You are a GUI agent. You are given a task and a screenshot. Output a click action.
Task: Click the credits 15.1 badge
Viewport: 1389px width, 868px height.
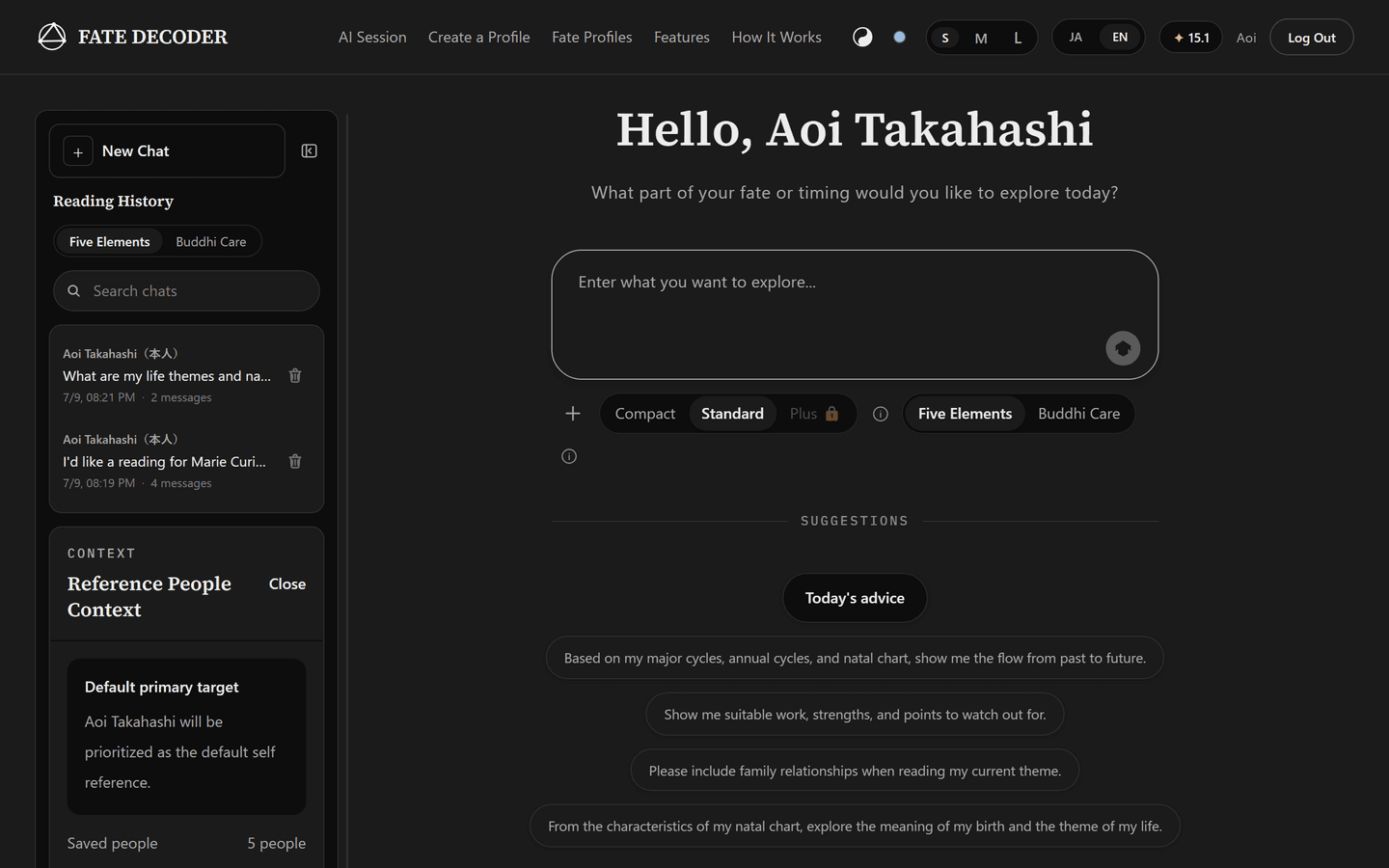click(x=1191, y=38)
